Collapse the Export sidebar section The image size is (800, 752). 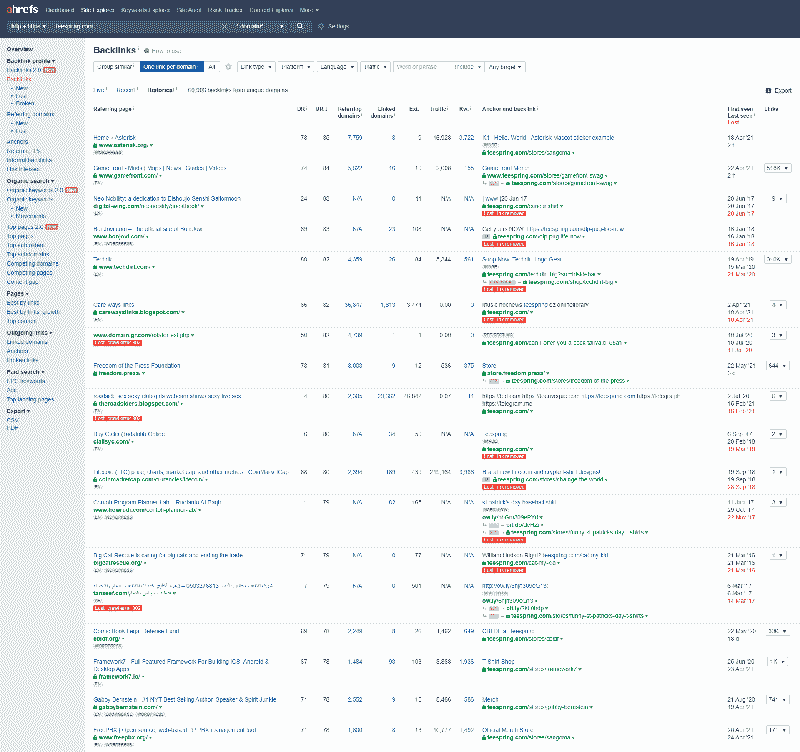tap(18, 411)
